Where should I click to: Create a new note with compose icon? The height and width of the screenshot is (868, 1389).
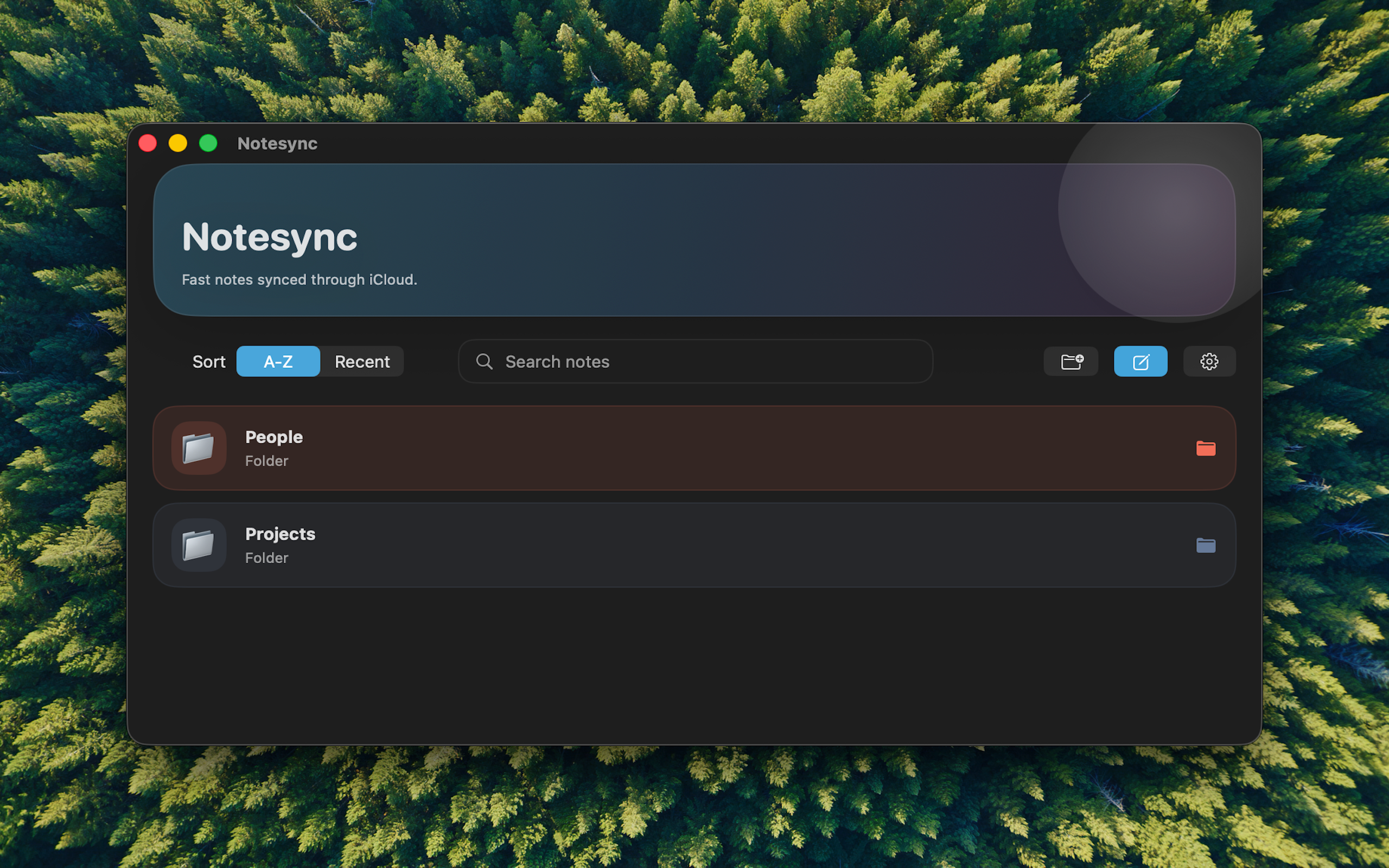coord(1140,361)
